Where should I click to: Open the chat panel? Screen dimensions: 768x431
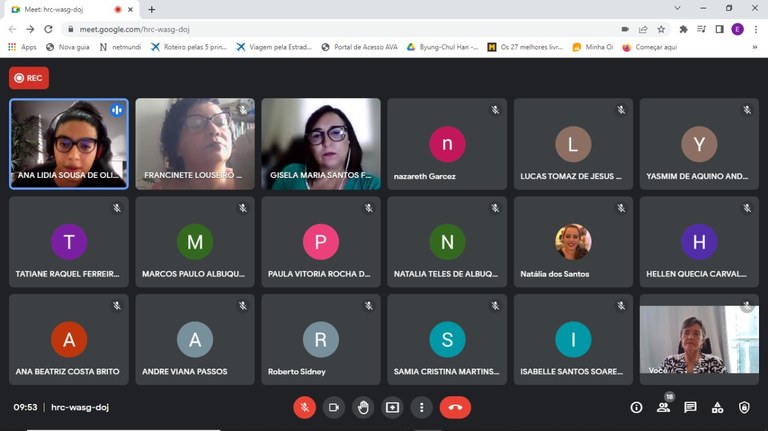point(690,407)
